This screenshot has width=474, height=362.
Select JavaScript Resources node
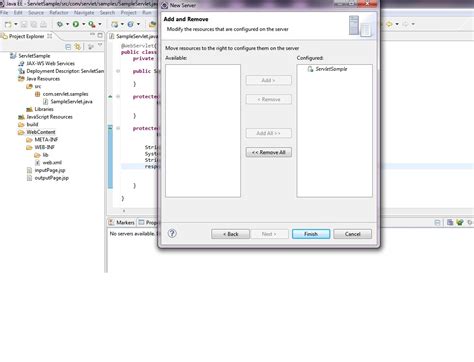49,117
